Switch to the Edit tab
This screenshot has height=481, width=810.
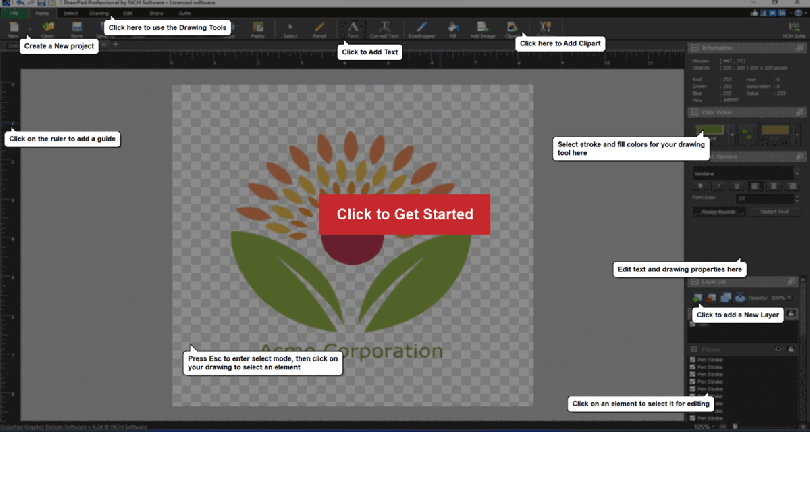point(128,13)
